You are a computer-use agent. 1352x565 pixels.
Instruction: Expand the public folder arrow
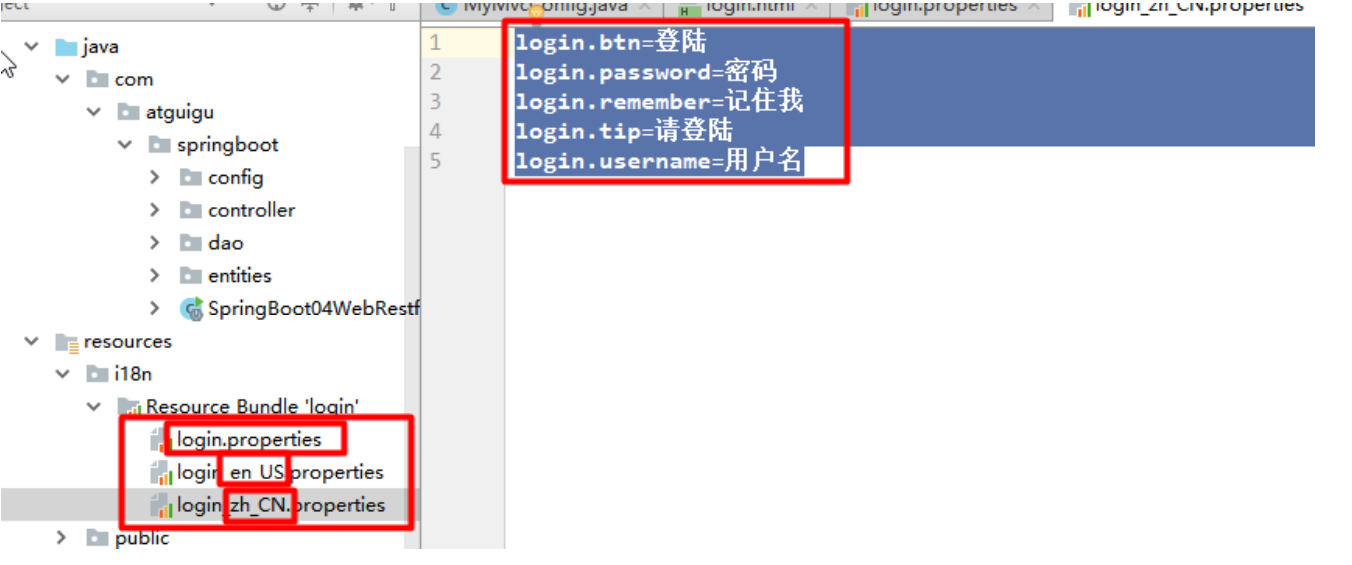coord(62,538)
